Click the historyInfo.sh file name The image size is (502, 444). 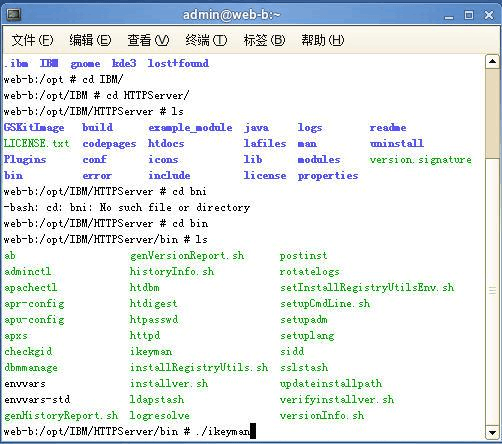coord(172,271)
